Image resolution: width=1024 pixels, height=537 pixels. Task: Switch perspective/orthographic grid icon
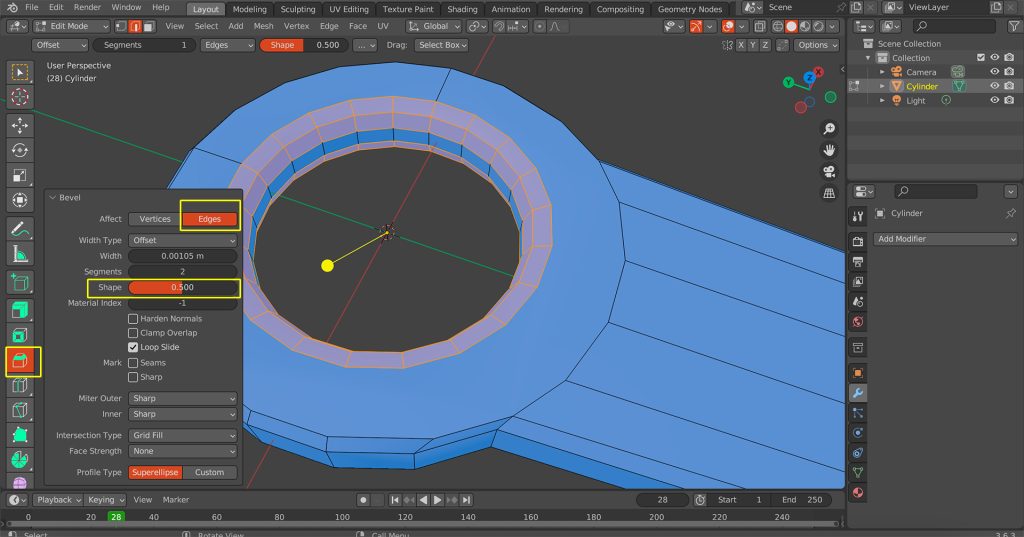tap(829, 193)
